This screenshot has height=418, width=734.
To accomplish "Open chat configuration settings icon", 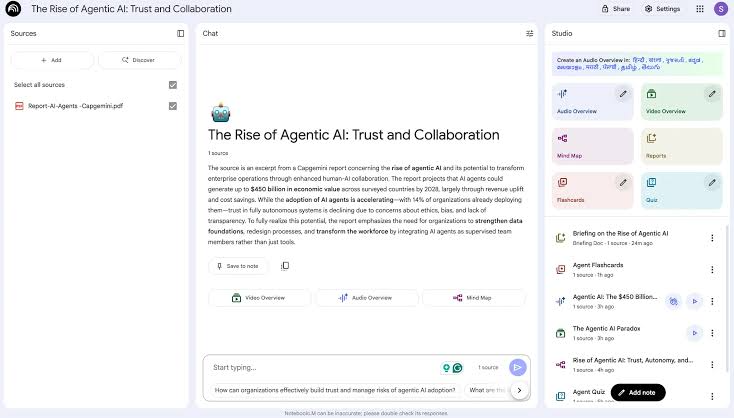I will 529,33.
